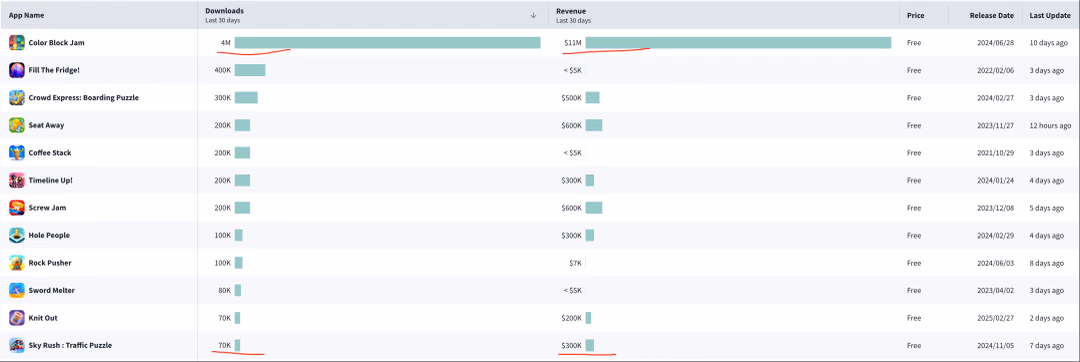The width and height of the screenshot is (1080, 362).
Task: Sort table by Price header
Action: (x=915, y=15)
